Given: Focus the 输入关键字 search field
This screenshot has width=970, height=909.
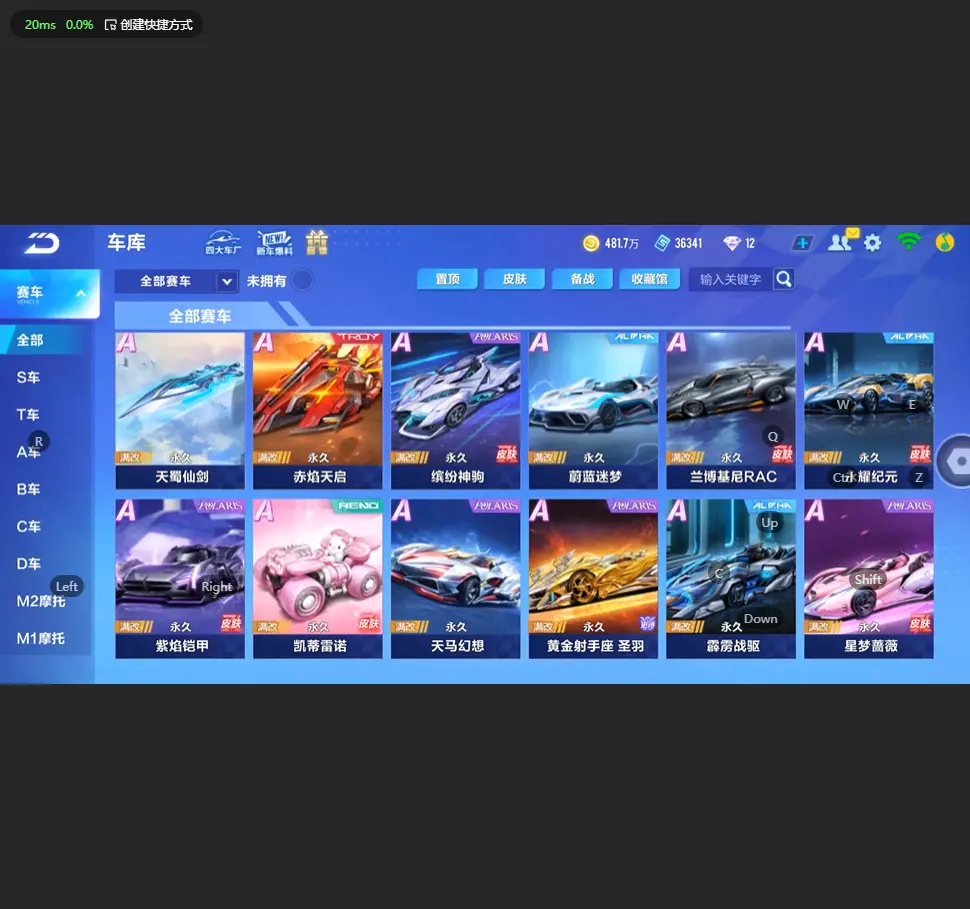Looking at the screenshot, I should point(732,280).
